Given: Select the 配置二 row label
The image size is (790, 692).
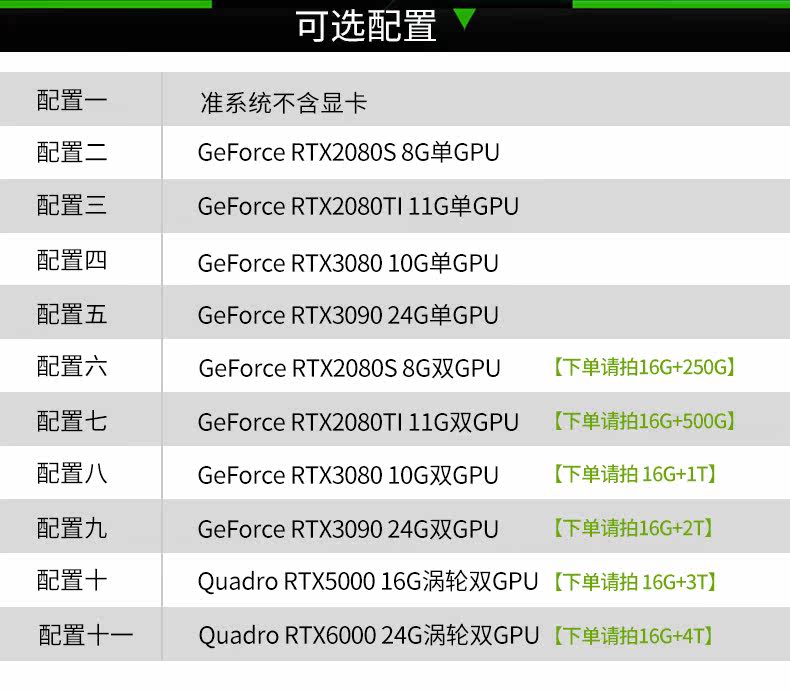Looking at the screenshot, I should click(72, 152).
